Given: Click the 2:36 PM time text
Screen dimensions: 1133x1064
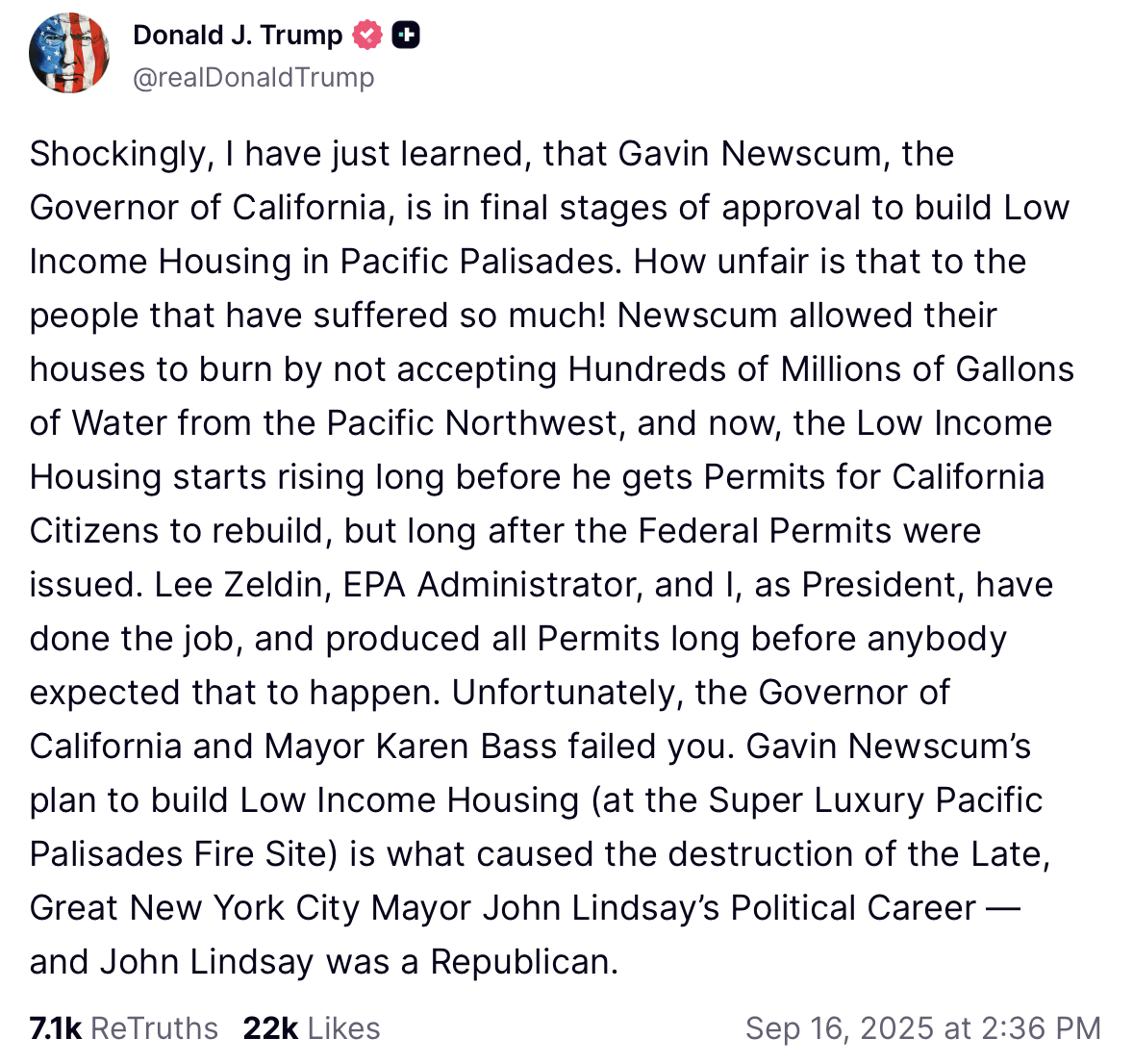Looking at the screenshot, I should [1041, 1027].
